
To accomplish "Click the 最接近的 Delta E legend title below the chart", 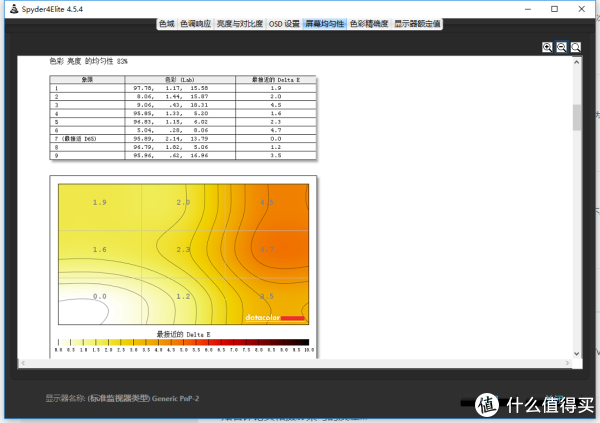I will coord(184,334).
